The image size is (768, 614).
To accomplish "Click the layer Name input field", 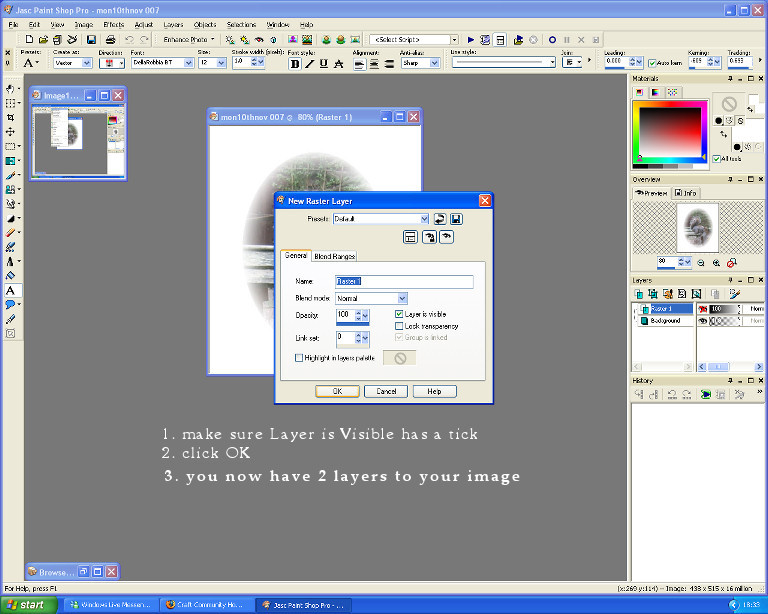I will [404, 282].
